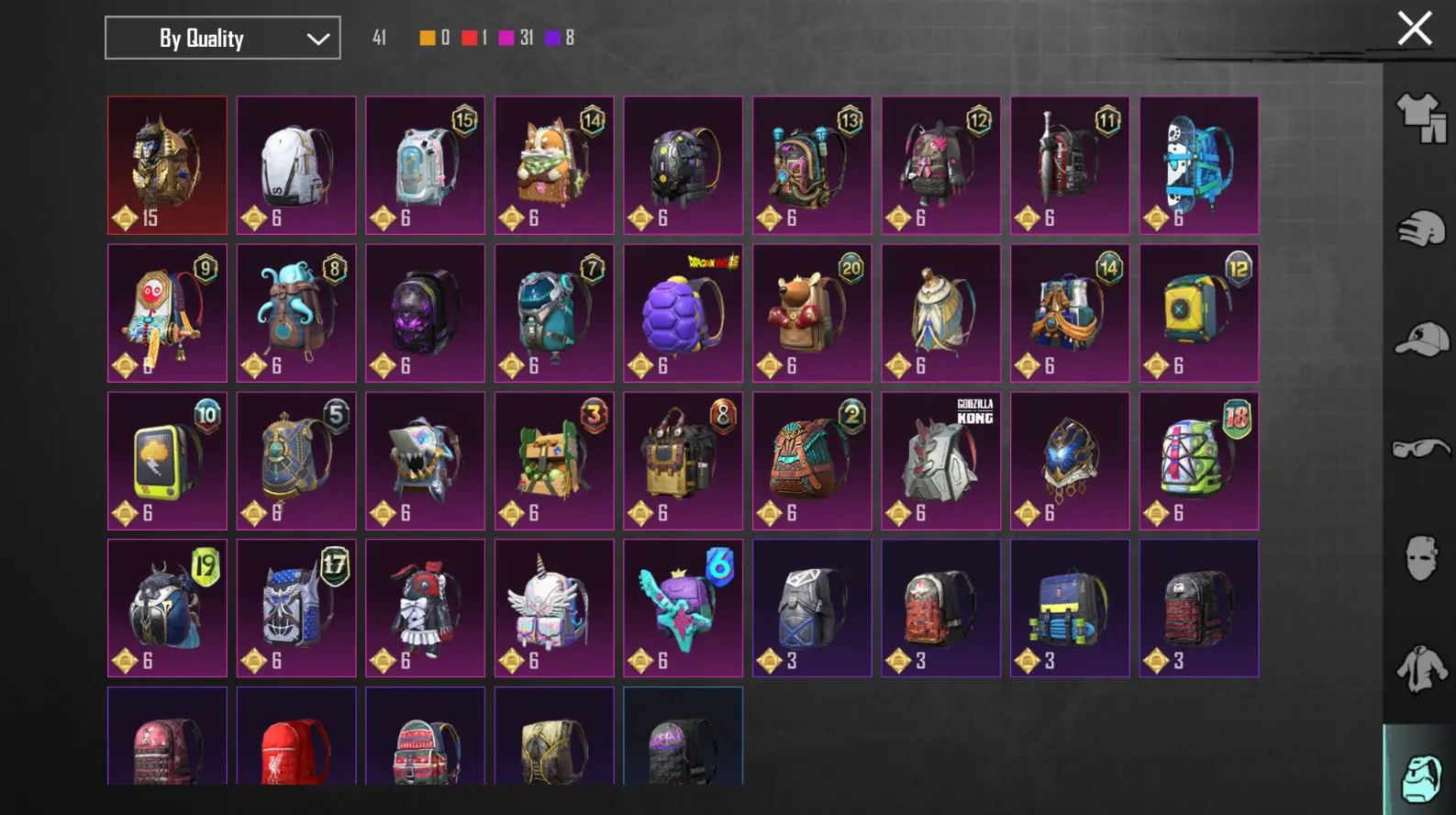Select the Godzilla Kong backpack
This screenshot has width=1456, height=815.
point(941,461)
